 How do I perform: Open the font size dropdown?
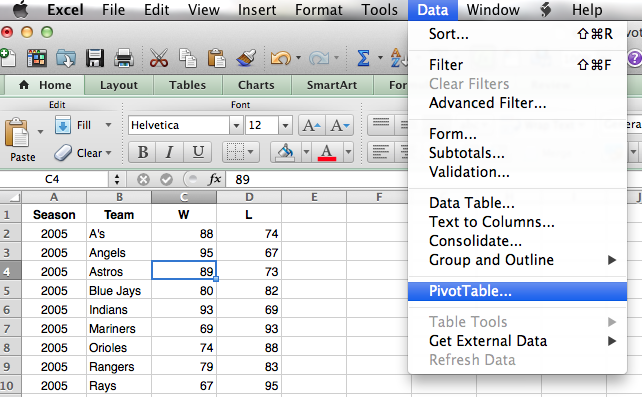point(285,125)
